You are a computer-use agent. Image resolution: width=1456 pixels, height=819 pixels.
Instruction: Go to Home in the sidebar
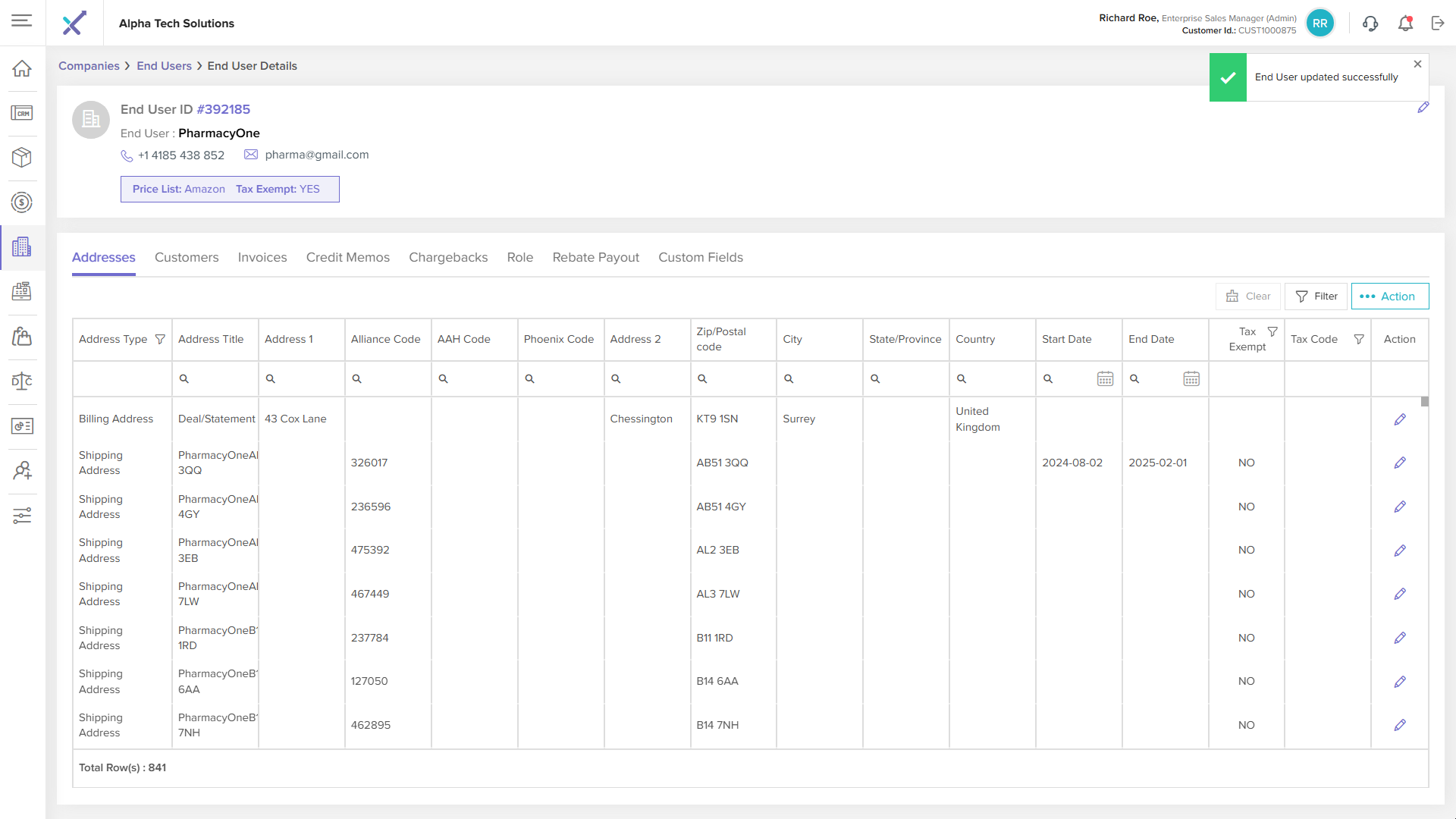22,68
